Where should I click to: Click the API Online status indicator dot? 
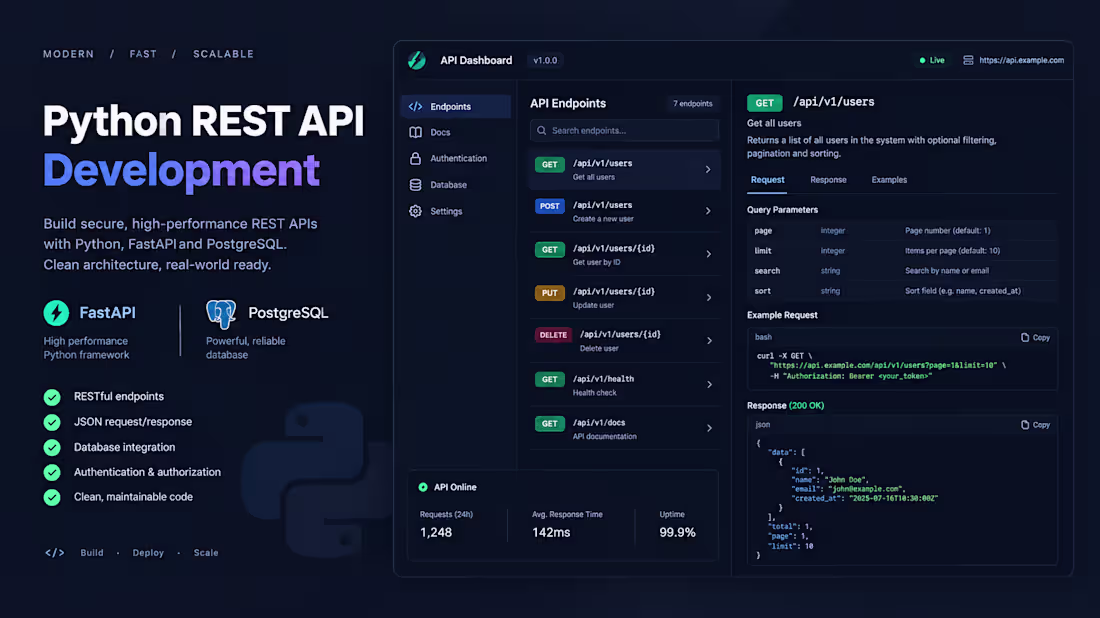pos(423,487)
